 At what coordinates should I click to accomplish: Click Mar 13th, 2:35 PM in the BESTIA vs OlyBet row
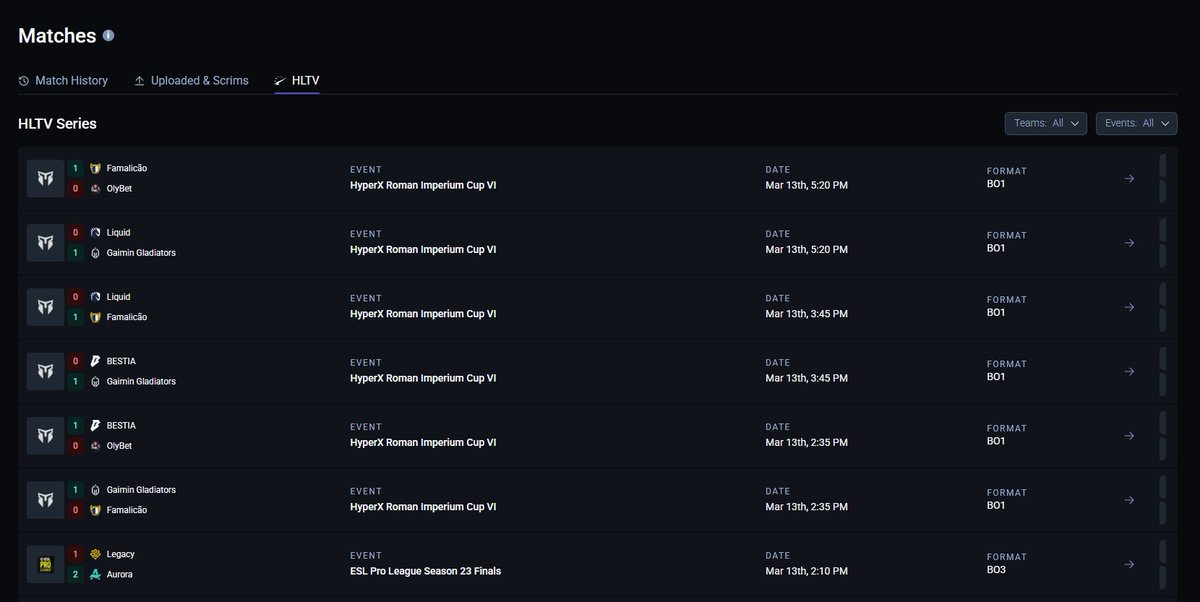point(806,442)
